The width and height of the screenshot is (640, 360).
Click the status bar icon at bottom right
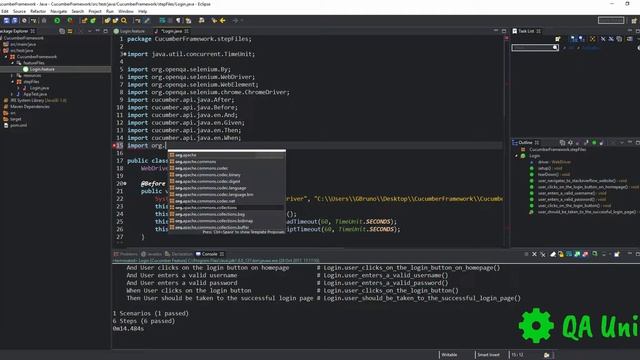click(547, 355)
